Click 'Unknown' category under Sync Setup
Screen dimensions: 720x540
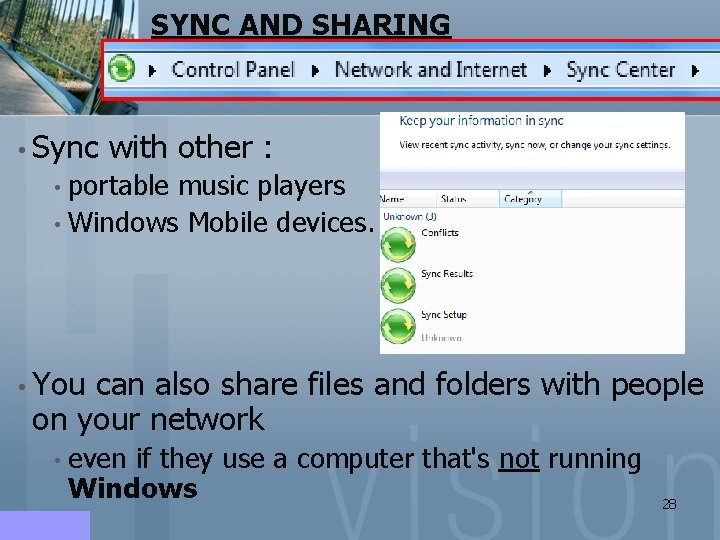click(x=441, y=338)
